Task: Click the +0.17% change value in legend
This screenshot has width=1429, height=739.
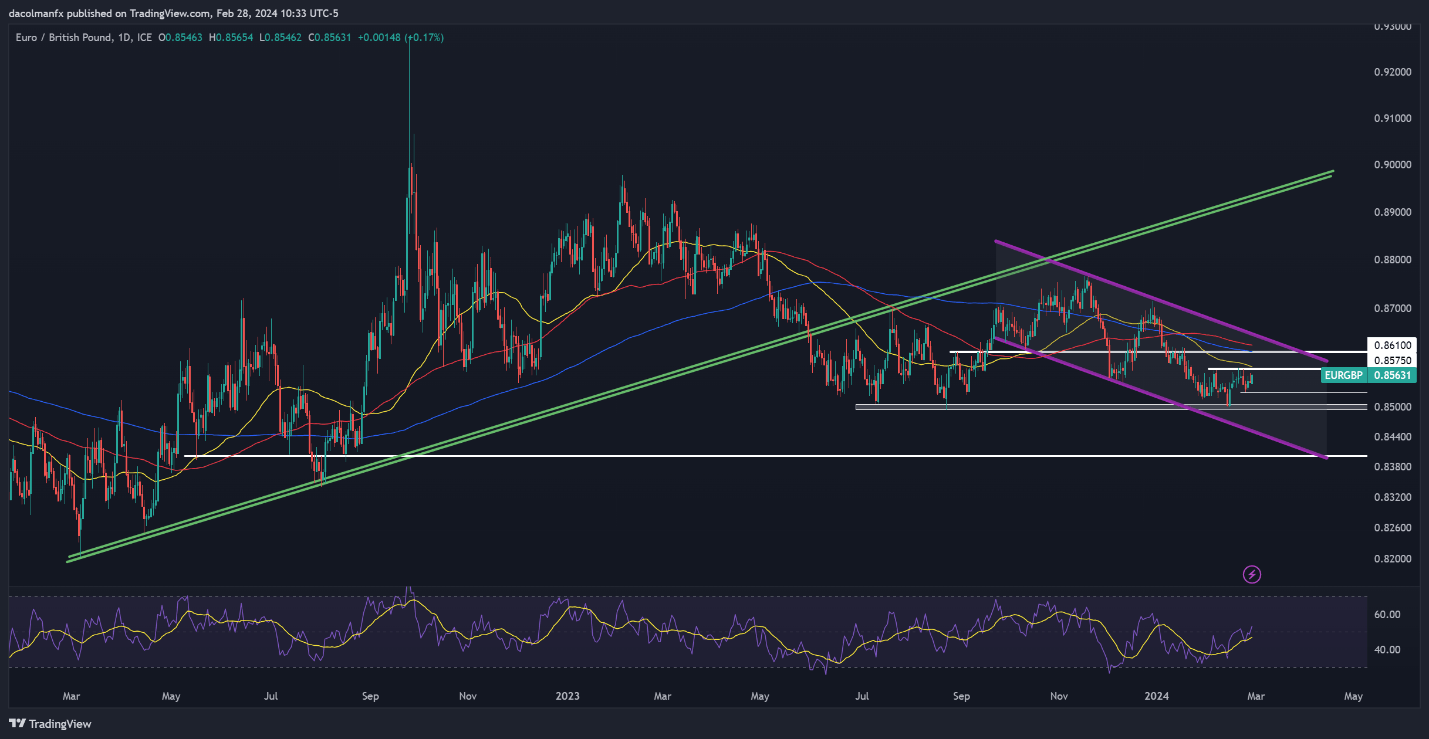Action: [x=425, y=37]
